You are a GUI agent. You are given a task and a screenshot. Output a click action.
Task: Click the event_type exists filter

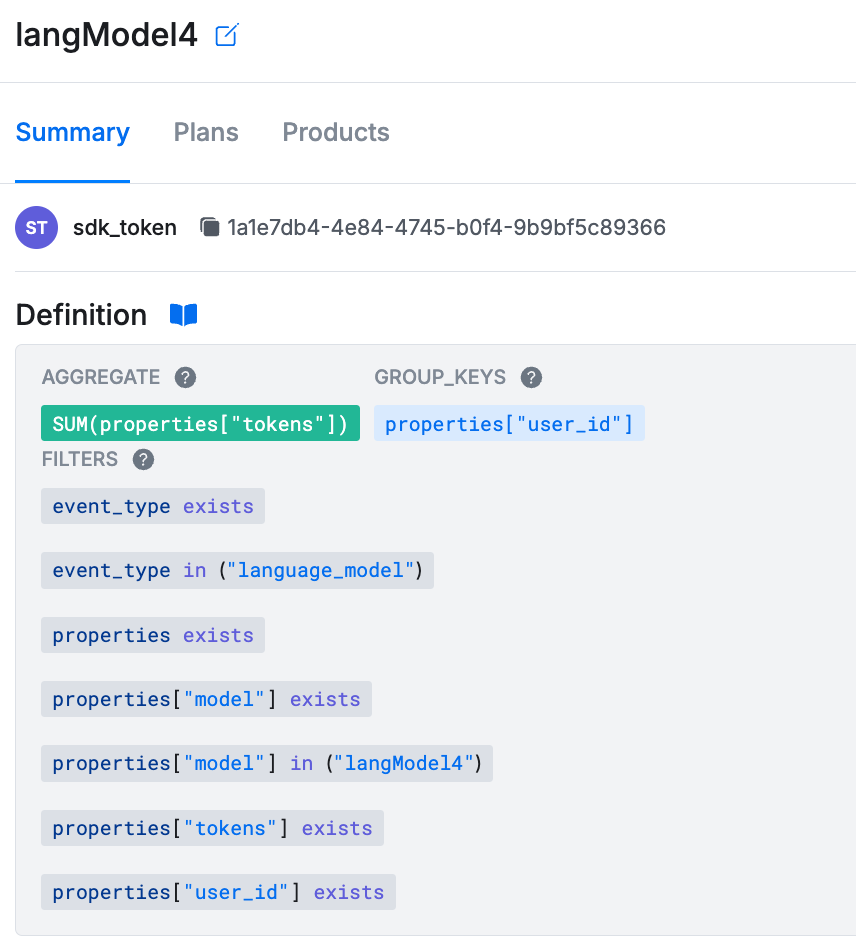(153, 506)
